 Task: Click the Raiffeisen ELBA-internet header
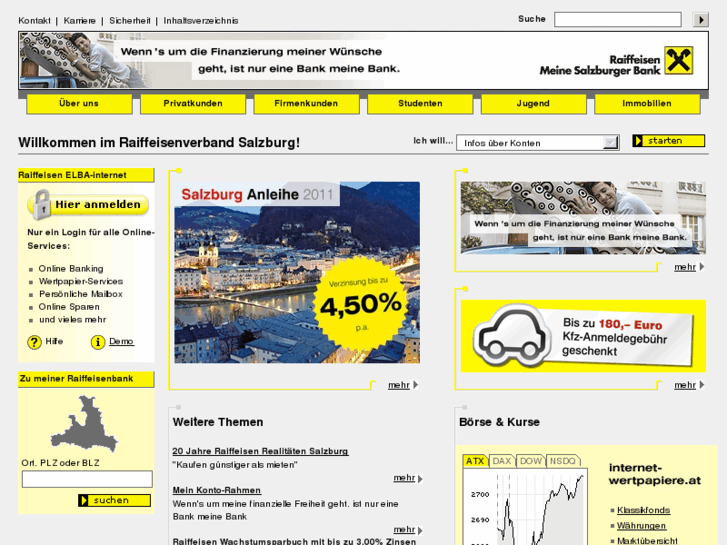pos(86,175)
